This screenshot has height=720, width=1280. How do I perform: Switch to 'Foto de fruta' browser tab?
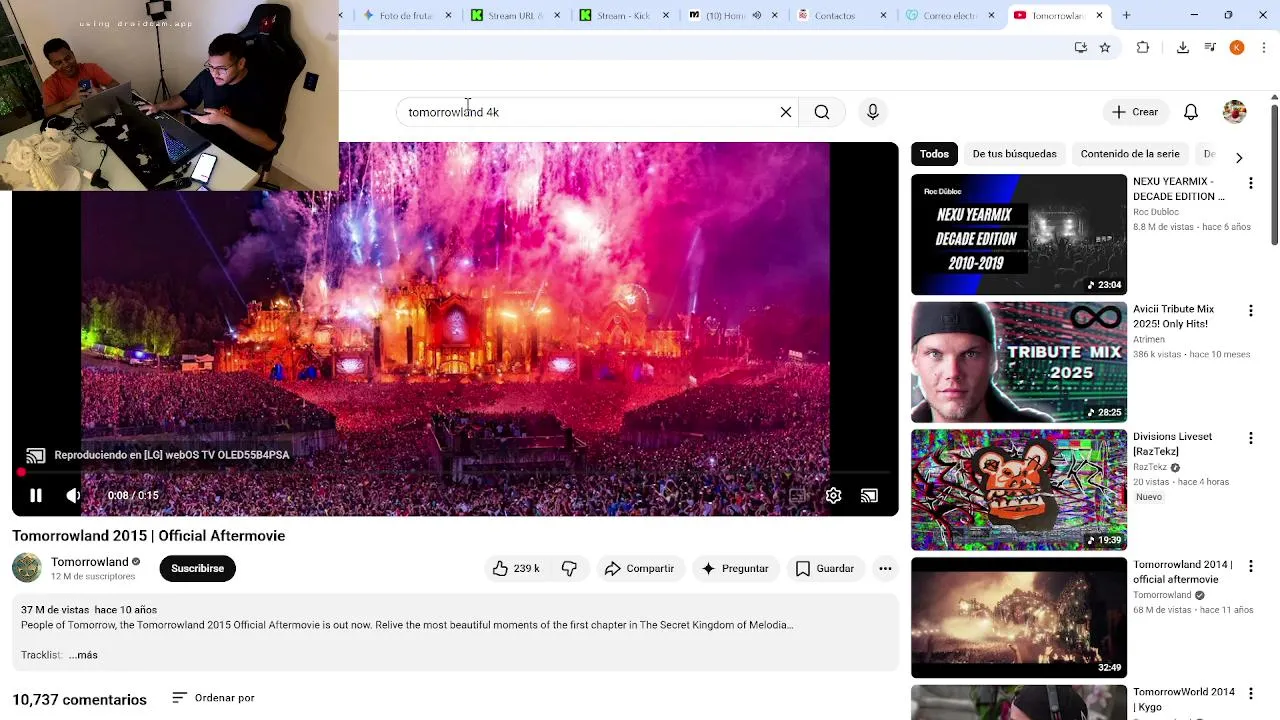pyautogui.click(x=399, y=15)
